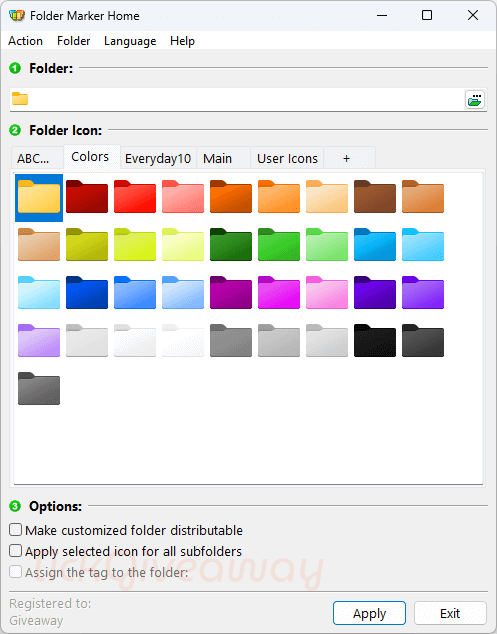Open the User Icons tab
The width and height of the screenshot is (497, 634).
(287, 158)
